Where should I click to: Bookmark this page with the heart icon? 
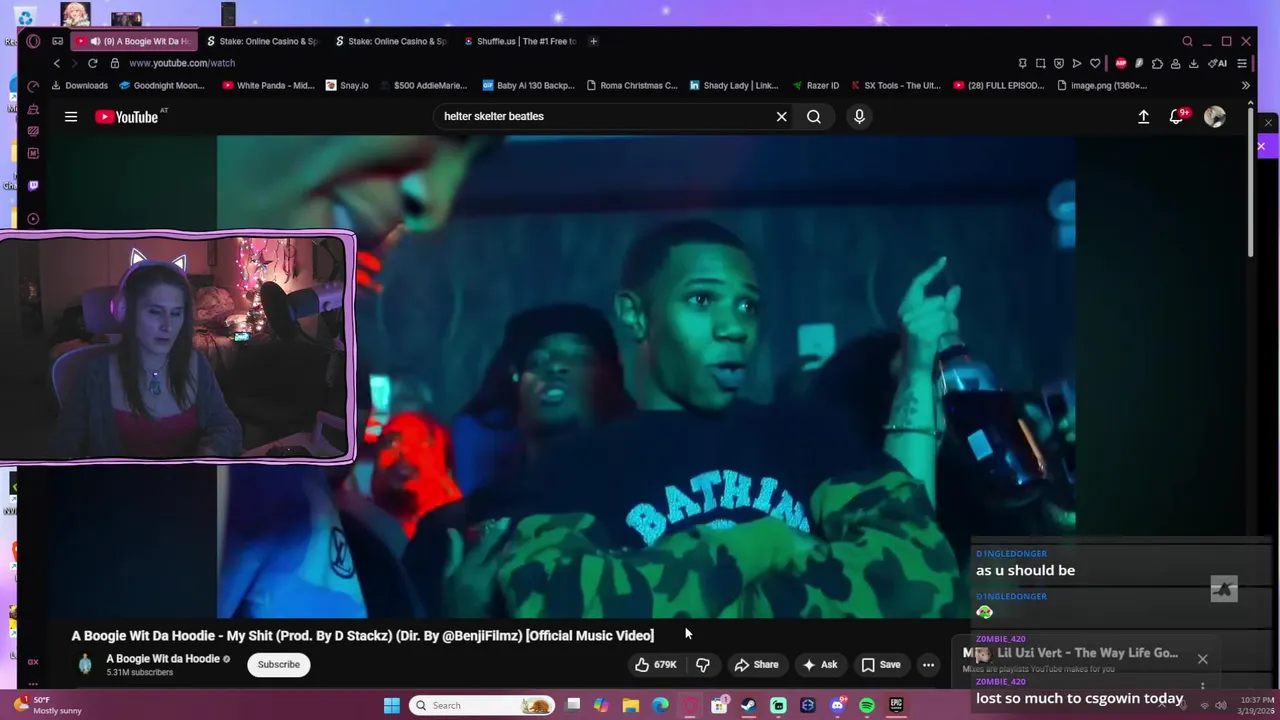pos(1095,63)
